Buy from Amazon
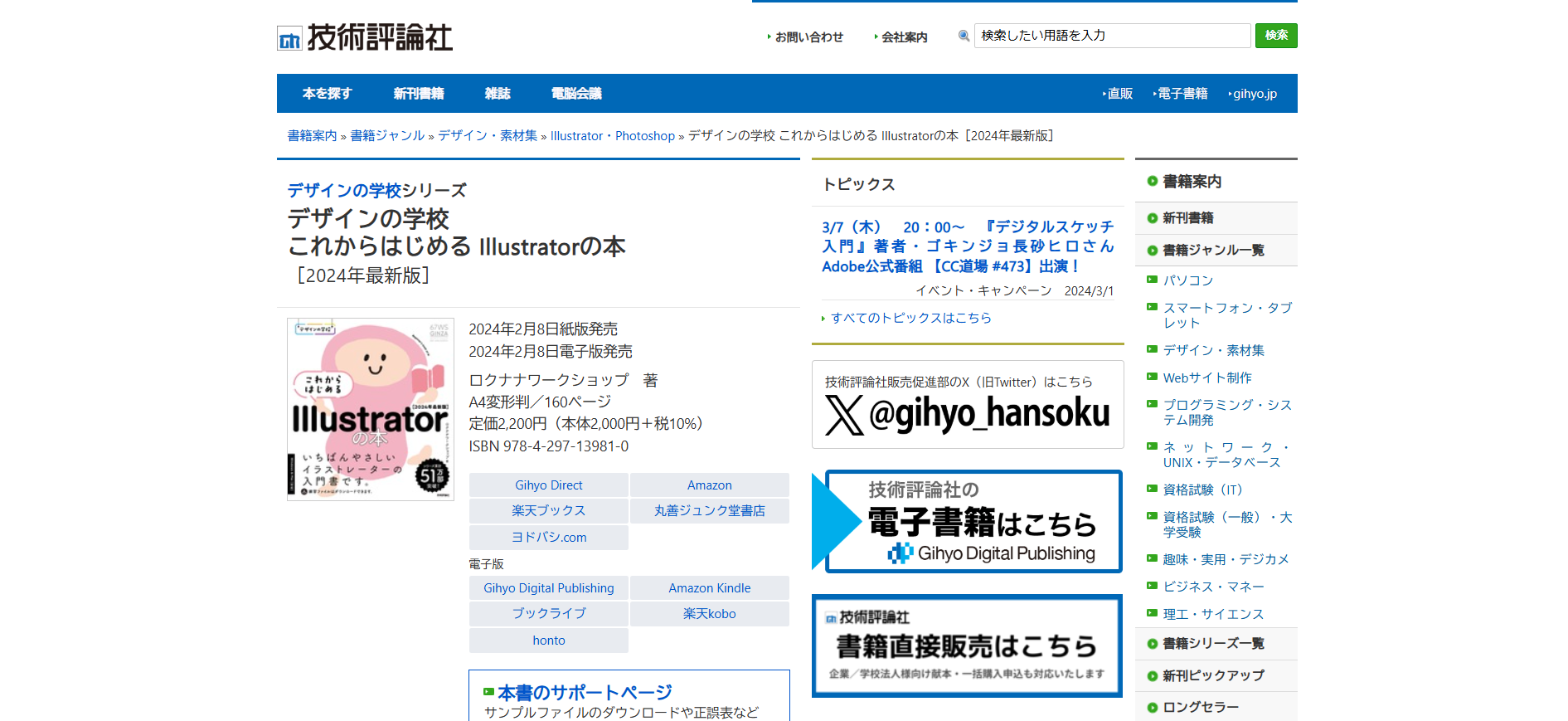This screenshot has height=721, width=1568. point(709,485)
